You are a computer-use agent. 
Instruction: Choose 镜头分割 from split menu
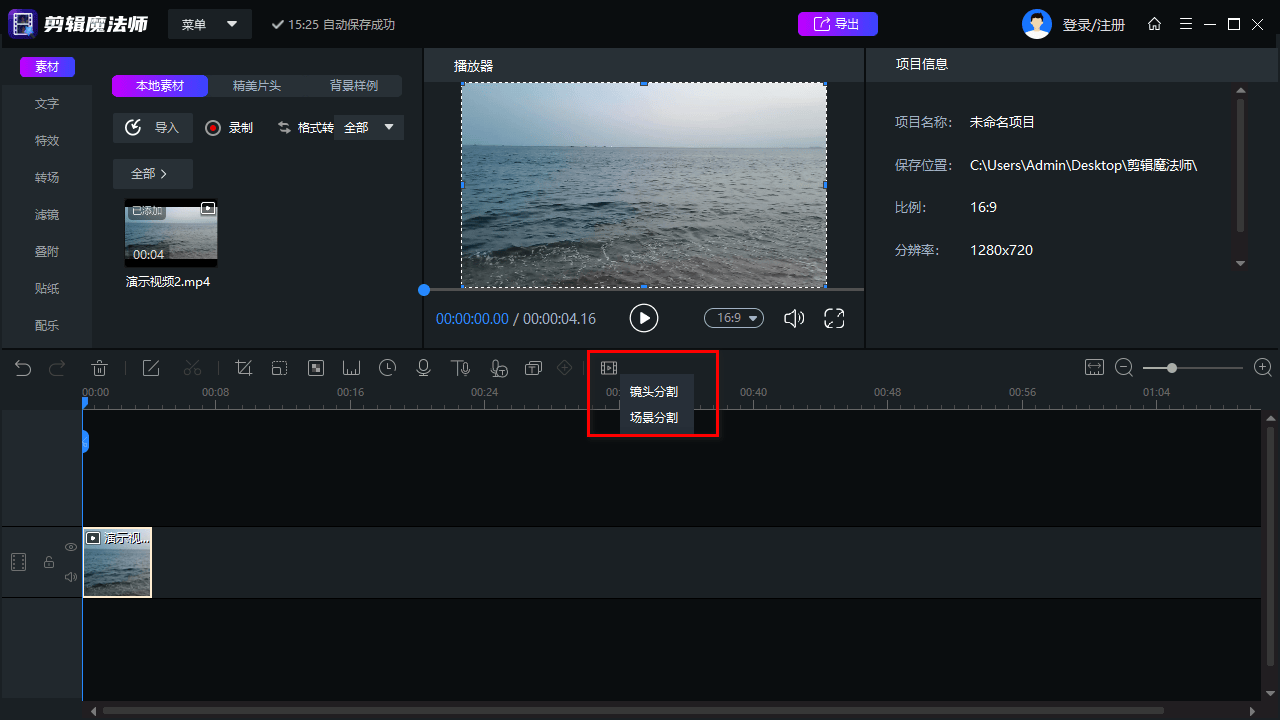tap(654, 392)
